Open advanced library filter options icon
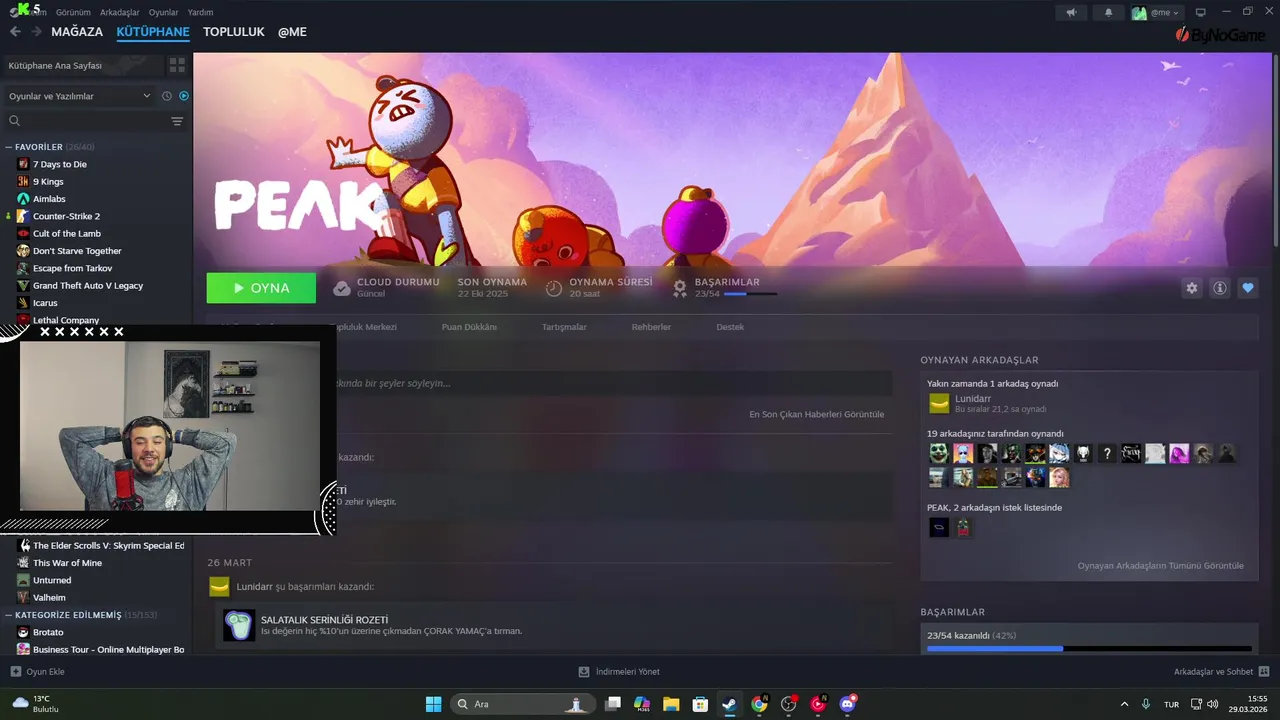Image resolution: width=1280 pixels, height=720 pixels. (177, 121)
